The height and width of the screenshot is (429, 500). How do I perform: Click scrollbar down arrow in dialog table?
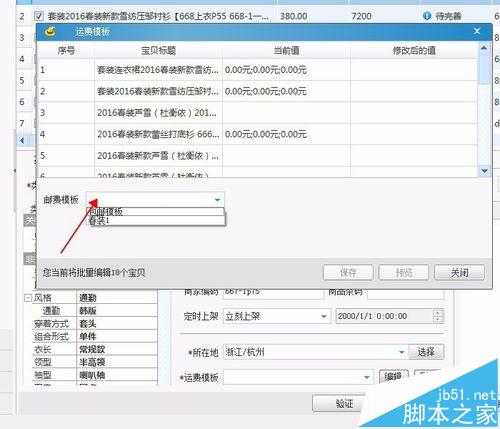pyautogui.click(x=484, y=171)
